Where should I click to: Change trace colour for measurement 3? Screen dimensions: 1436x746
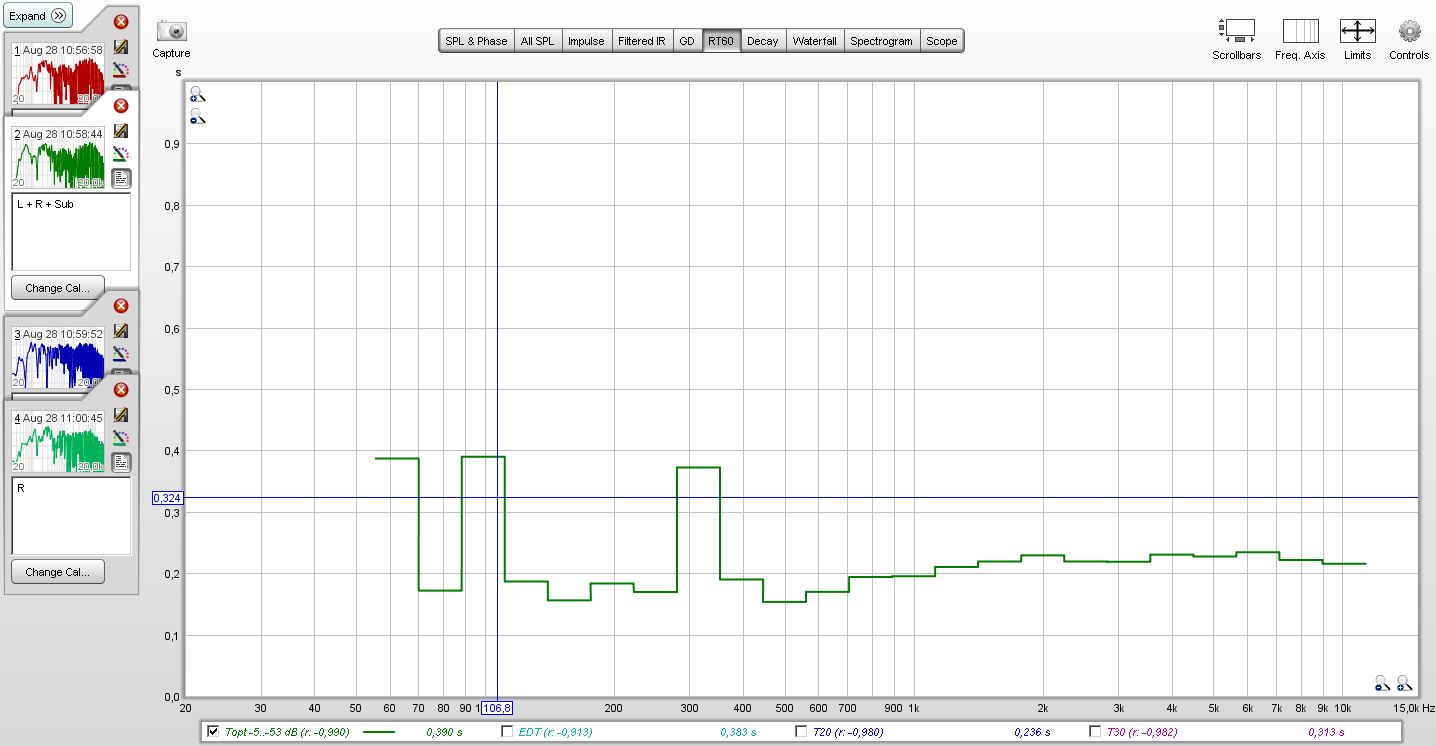coord(121,355)
